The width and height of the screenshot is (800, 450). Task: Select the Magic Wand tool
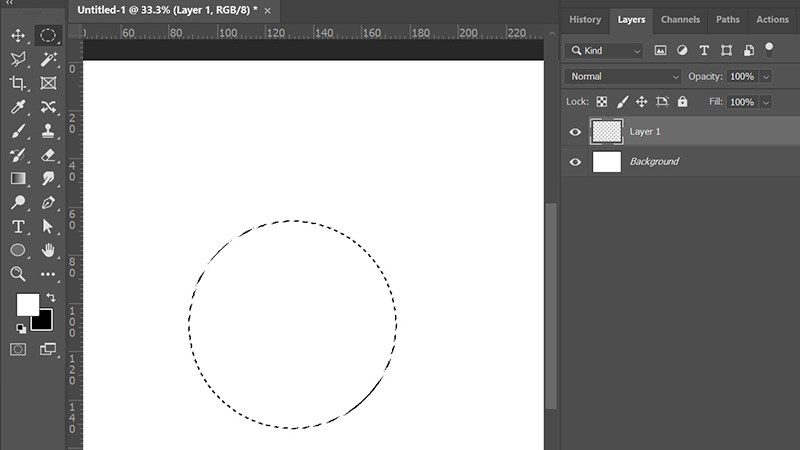click(48, 59)
